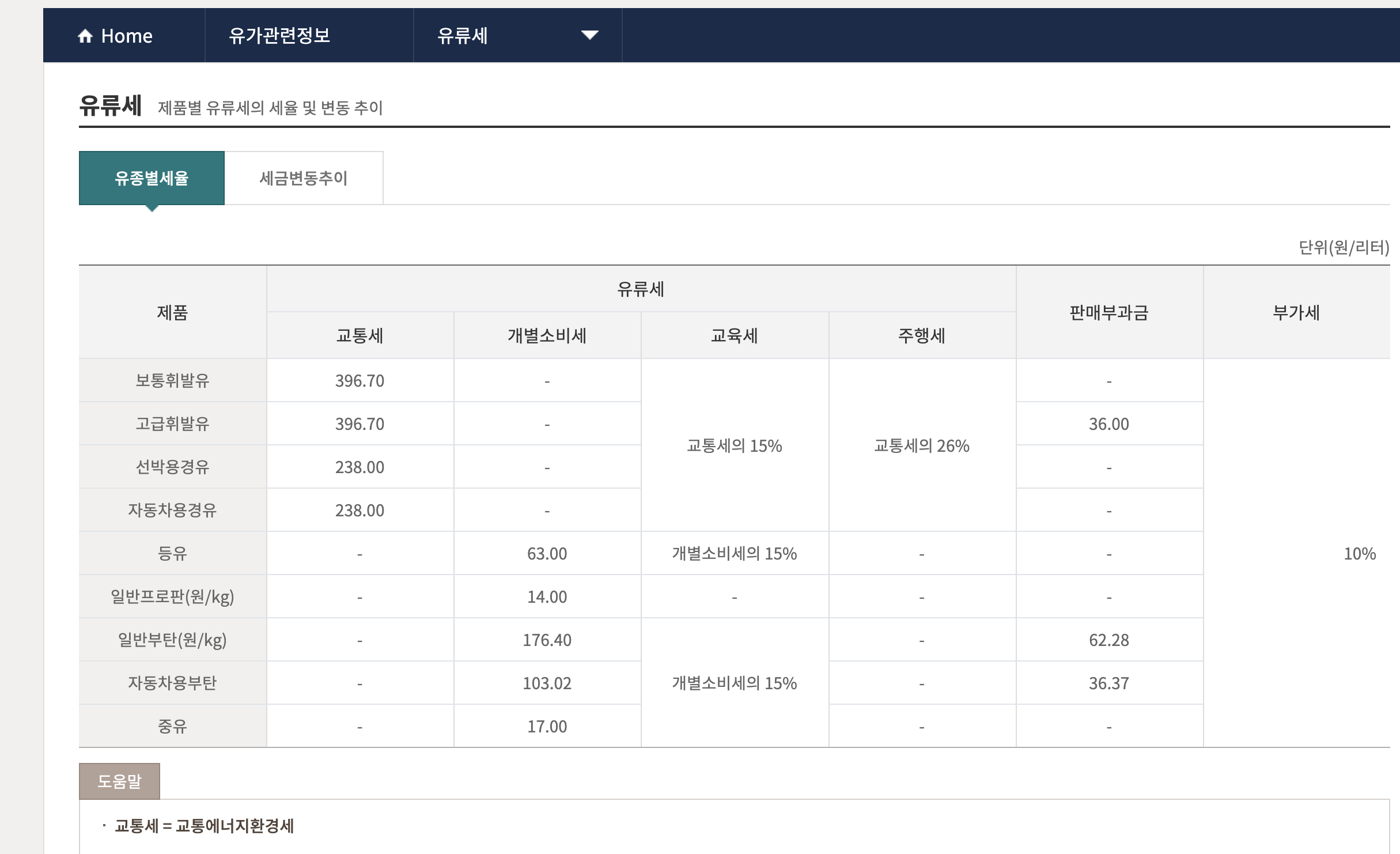1400x854 pixels.
Task: Open the 유류세 dropdown arrow
Action: click(x=589, y=35)
